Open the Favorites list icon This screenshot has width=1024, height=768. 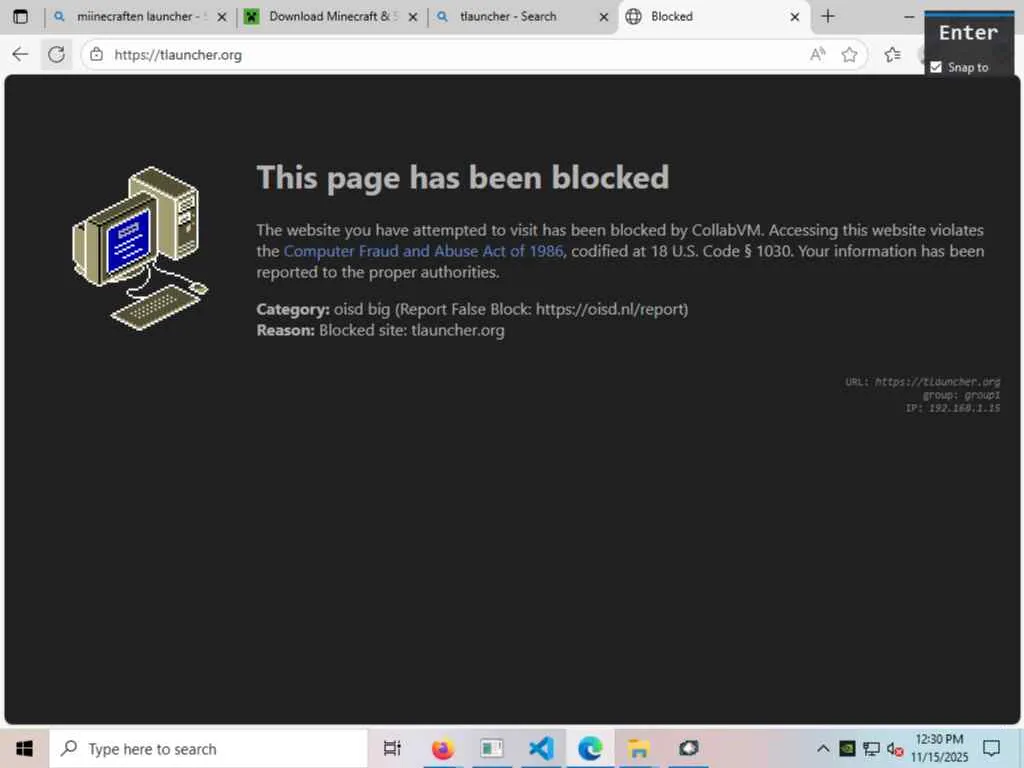(892, 55)
